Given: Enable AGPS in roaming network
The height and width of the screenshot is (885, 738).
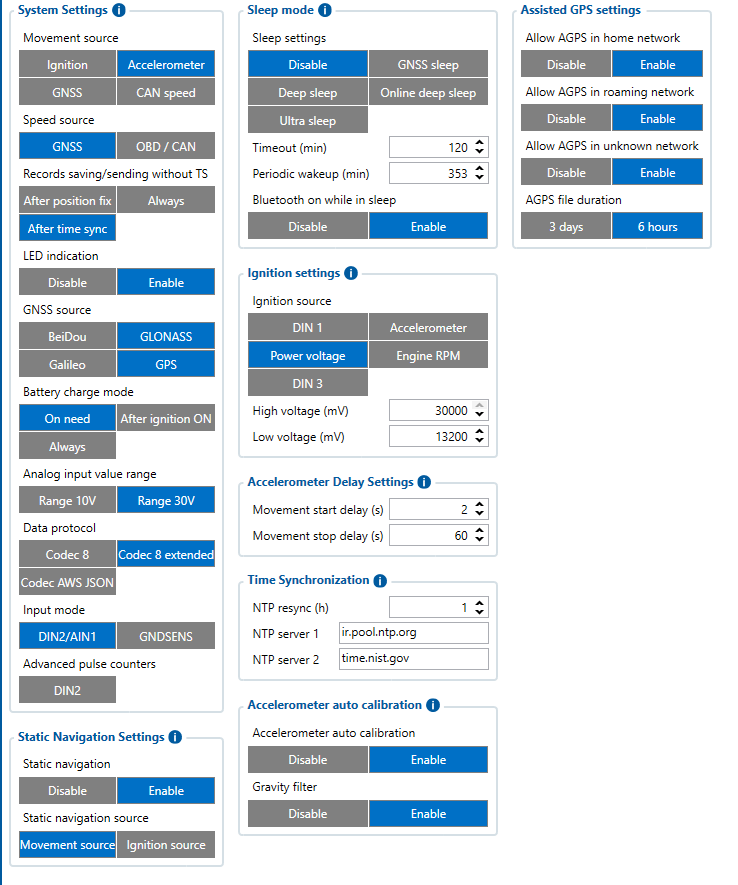Looking at the screenshot, I should pyautogui.click(x=657, y=119).
